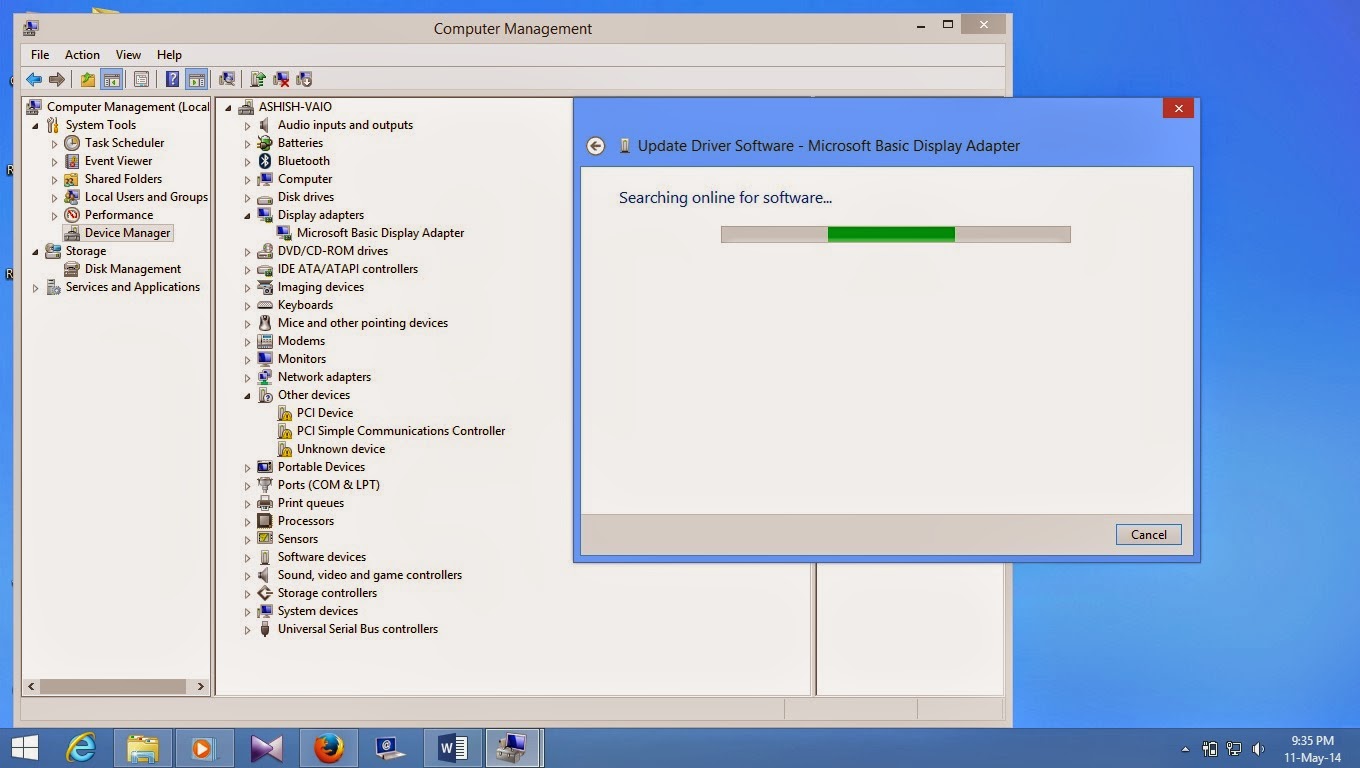Collapse the Display adapters category

pos(247,215)
